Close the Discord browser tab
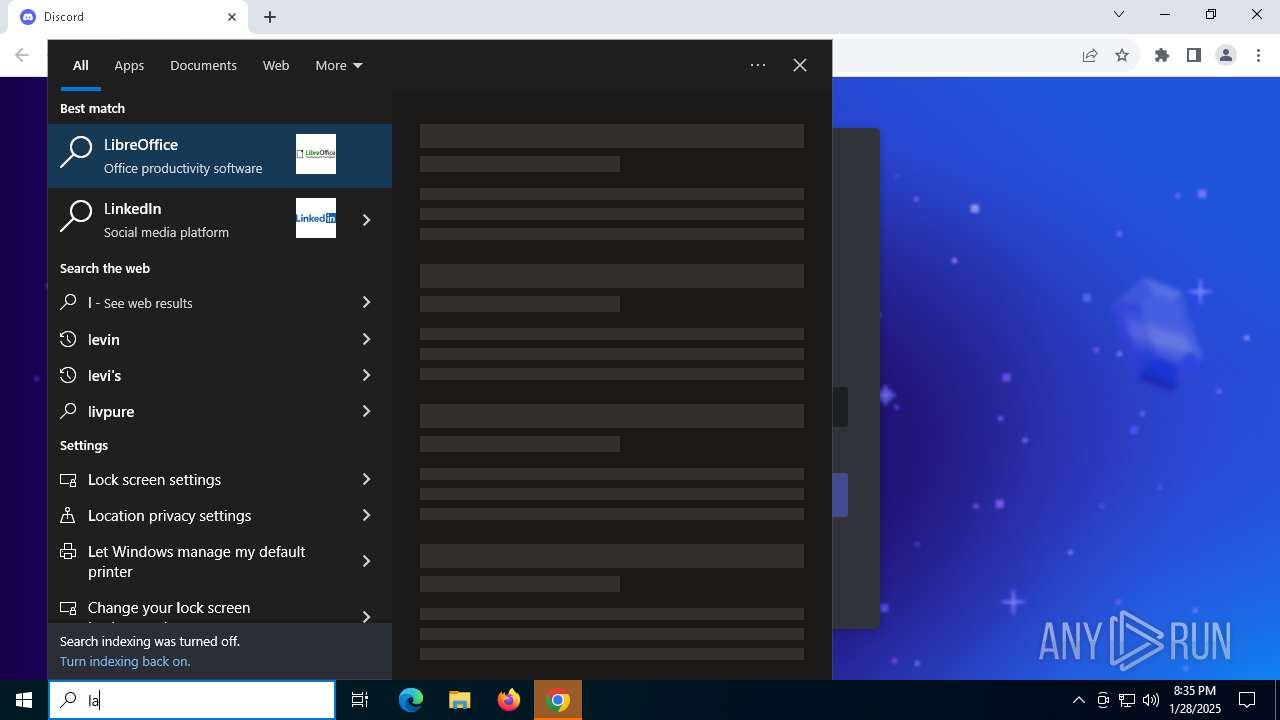Screen dimensions: 1280x720 click(232, 17)
